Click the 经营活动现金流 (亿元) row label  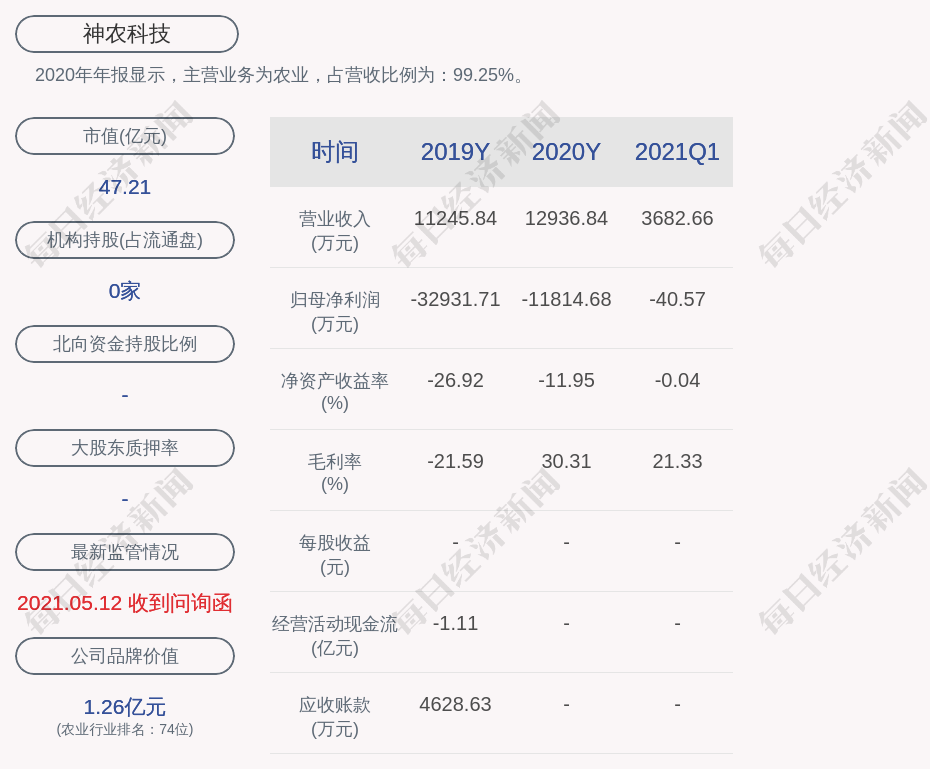(335, 636)
